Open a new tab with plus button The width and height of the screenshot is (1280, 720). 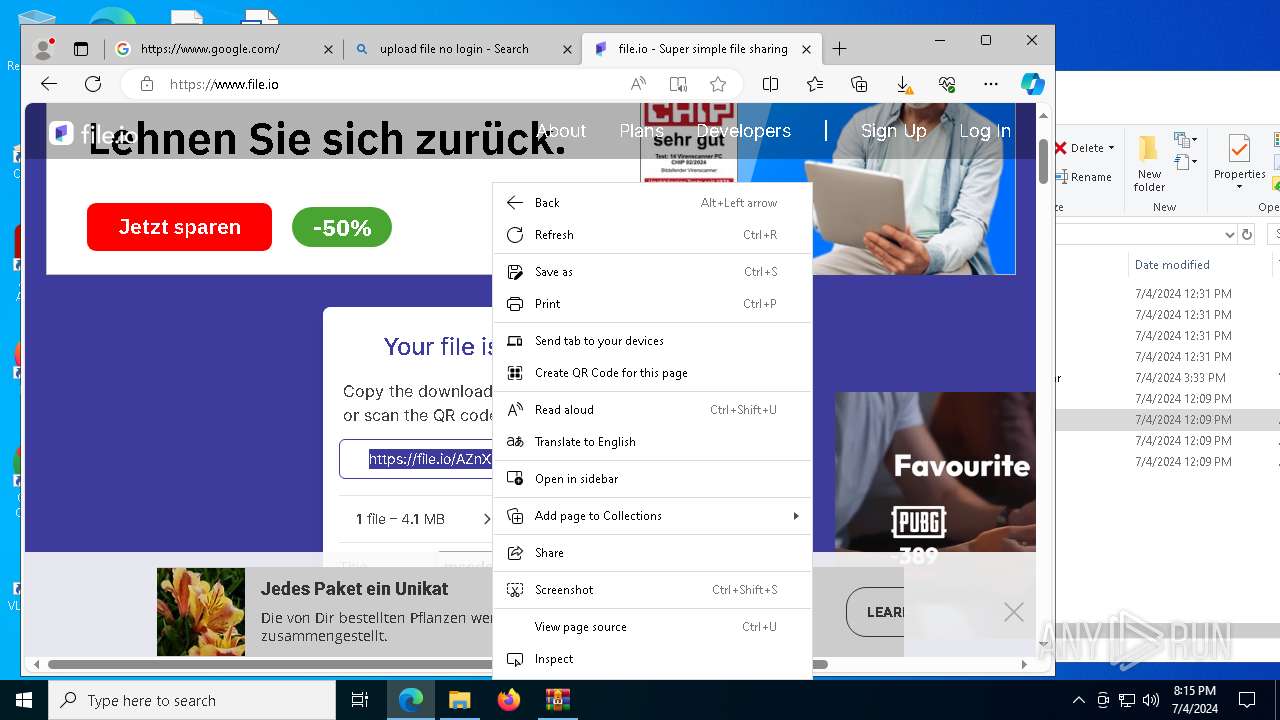[x=839, y=48]
